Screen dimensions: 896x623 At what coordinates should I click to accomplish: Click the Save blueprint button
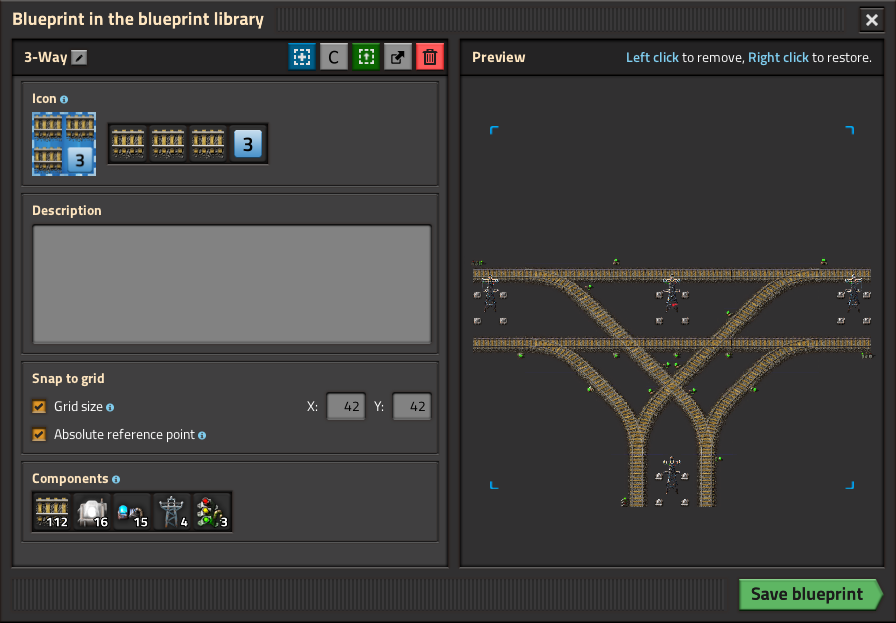pos(810,594)
